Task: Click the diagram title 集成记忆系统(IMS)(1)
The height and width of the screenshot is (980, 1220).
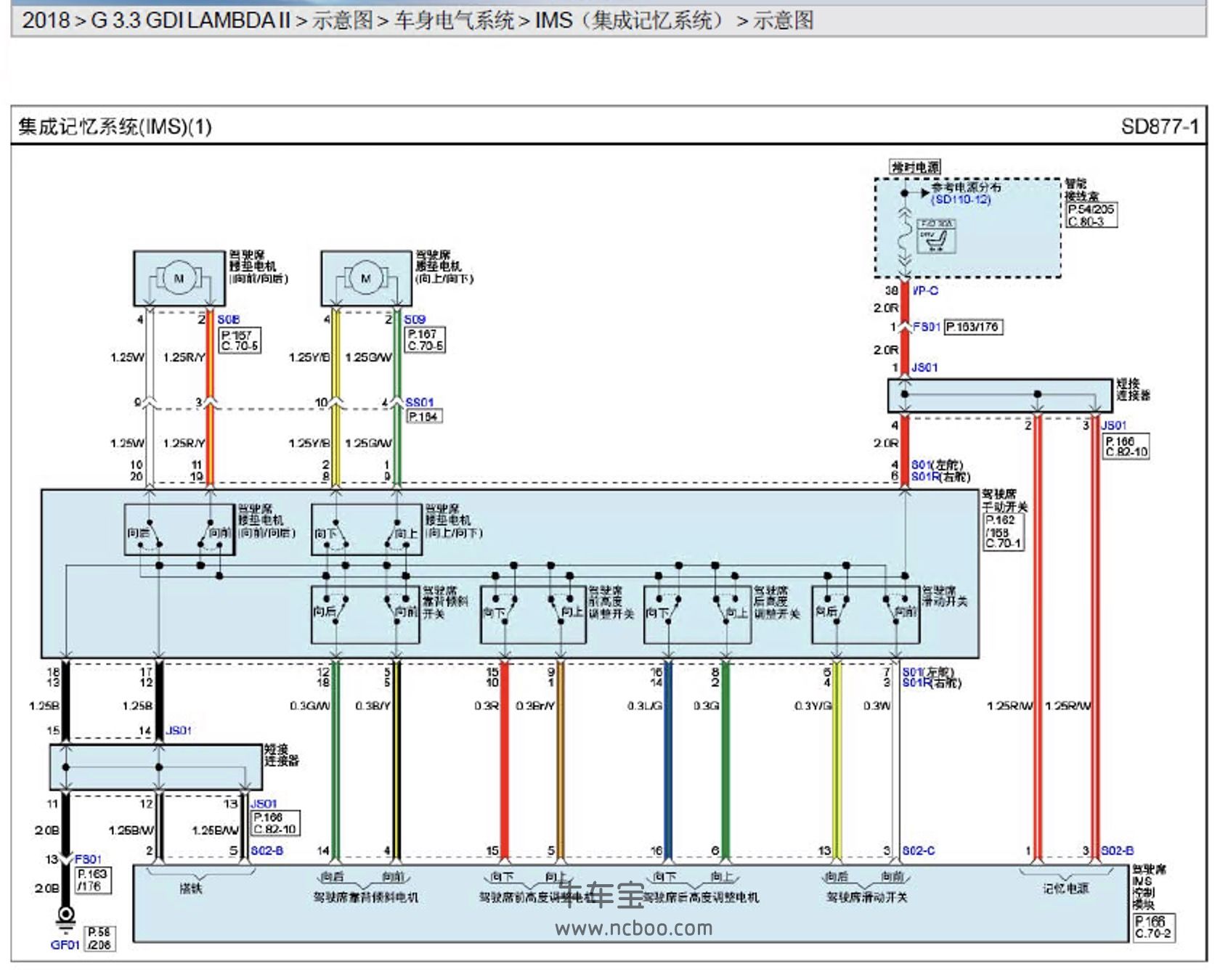Action: coord(115,127)
